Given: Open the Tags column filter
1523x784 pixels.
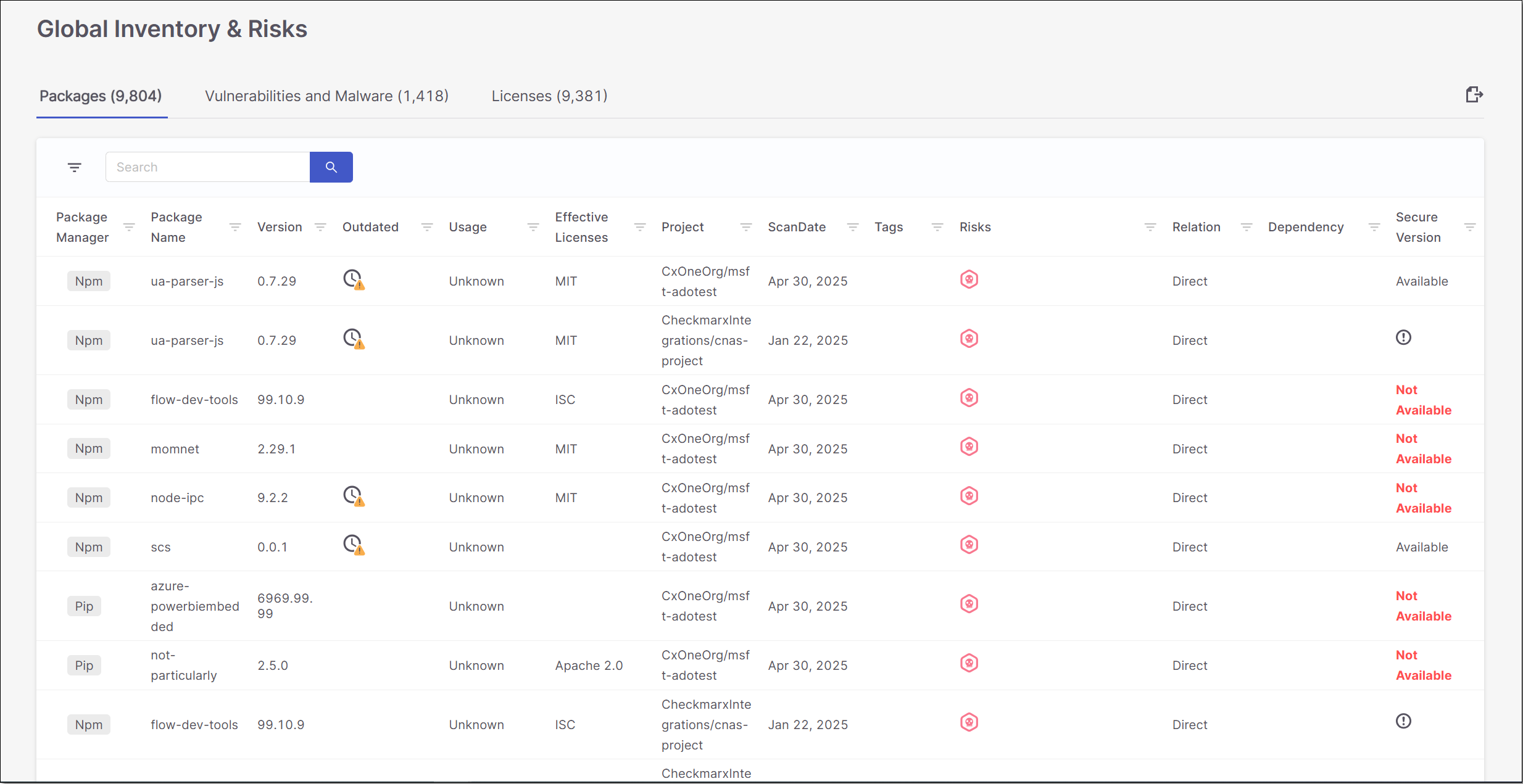Looking at the screenshot, I should [937, 227].
